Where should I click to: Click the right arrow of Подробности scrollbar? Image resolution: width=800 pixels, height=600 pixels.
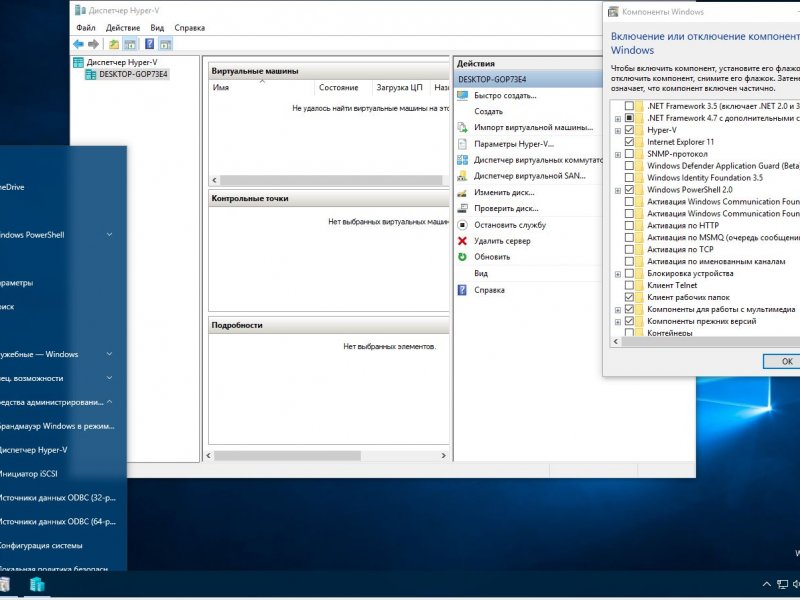[443, 456]
